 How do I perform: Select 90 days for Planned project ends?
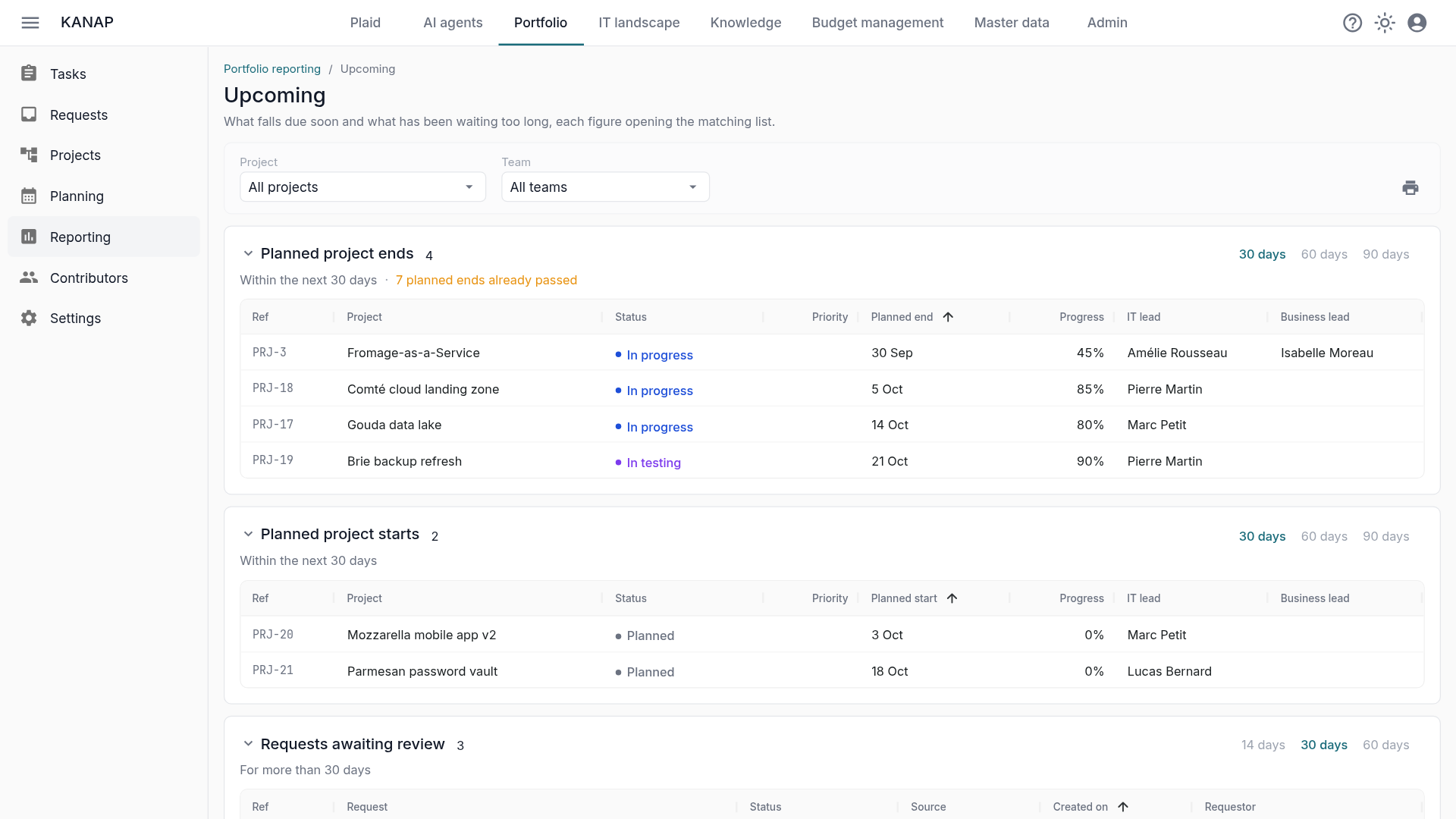[x=1385, y=254]
